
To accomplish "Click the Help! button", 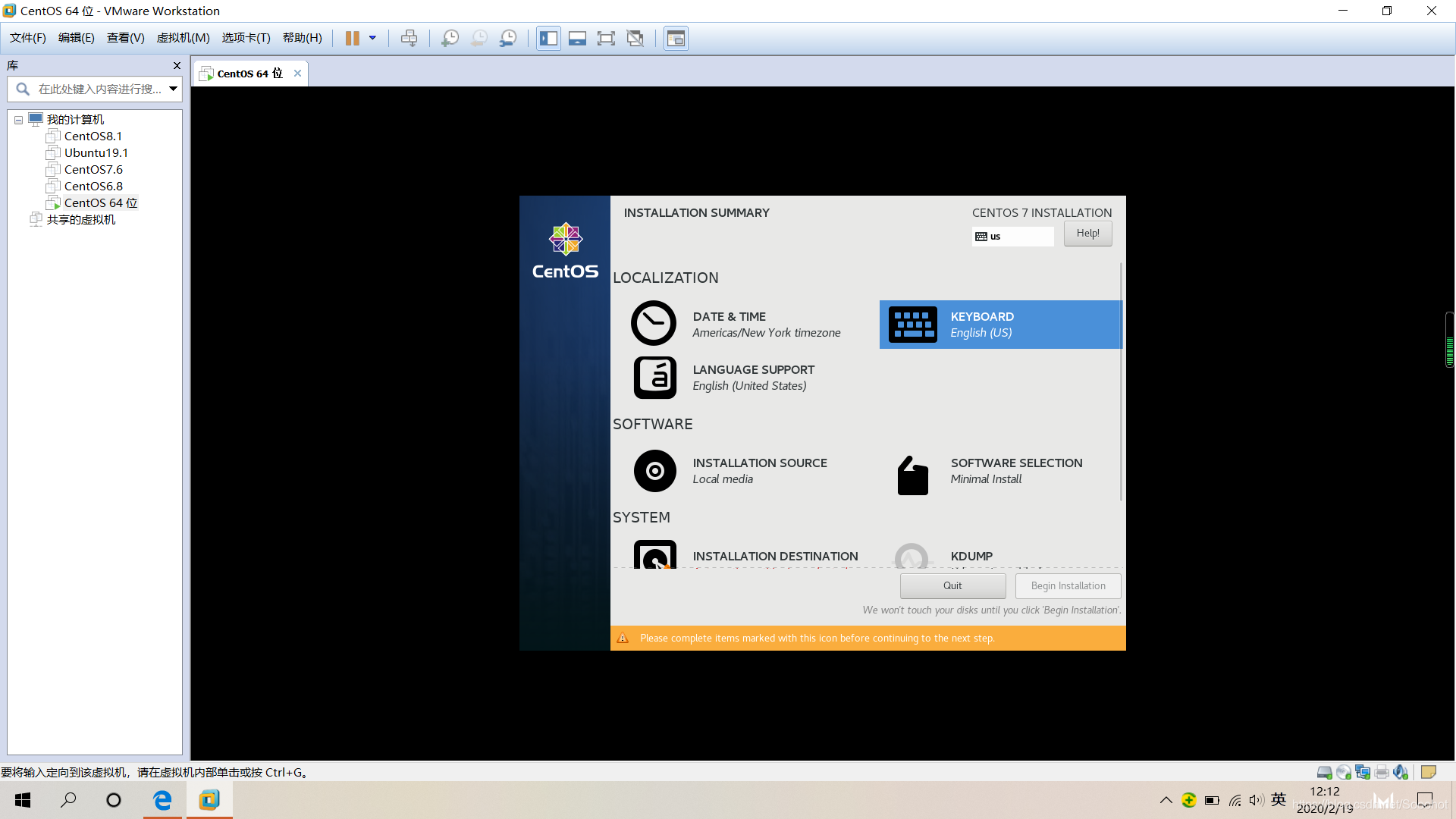I will pos(1087,234).
